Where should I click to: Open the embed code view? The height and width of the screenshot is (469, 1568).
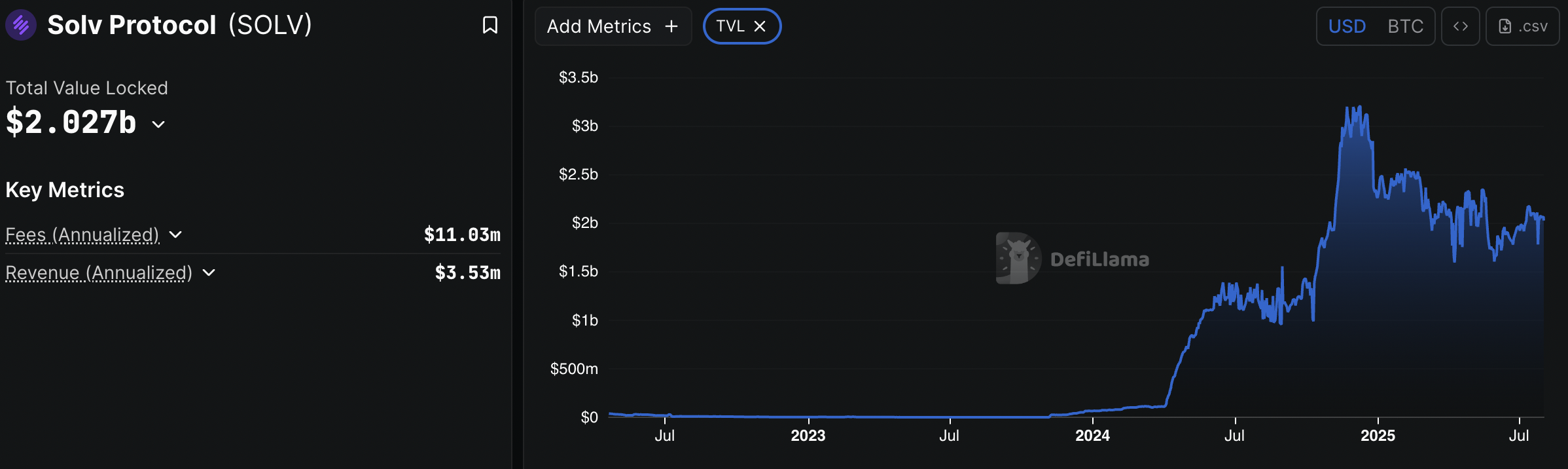coord(1461,26)
